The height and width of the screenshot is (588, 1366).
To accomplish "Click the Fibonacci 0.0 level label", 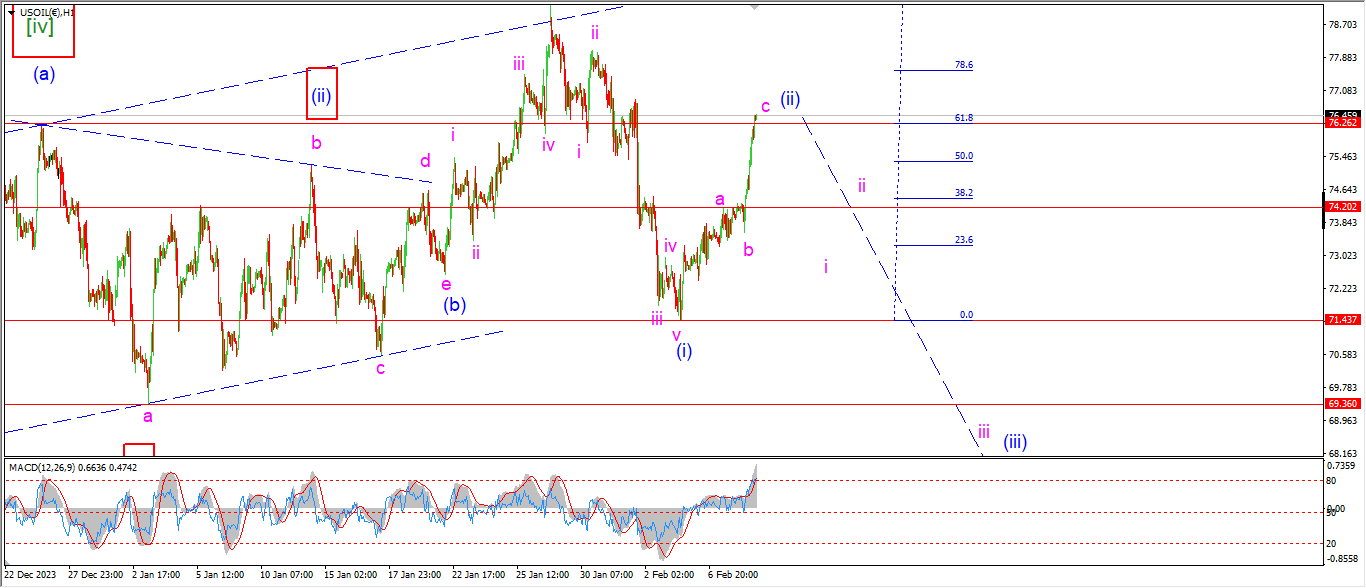I will pyautogui.click(x=966, y=315).
